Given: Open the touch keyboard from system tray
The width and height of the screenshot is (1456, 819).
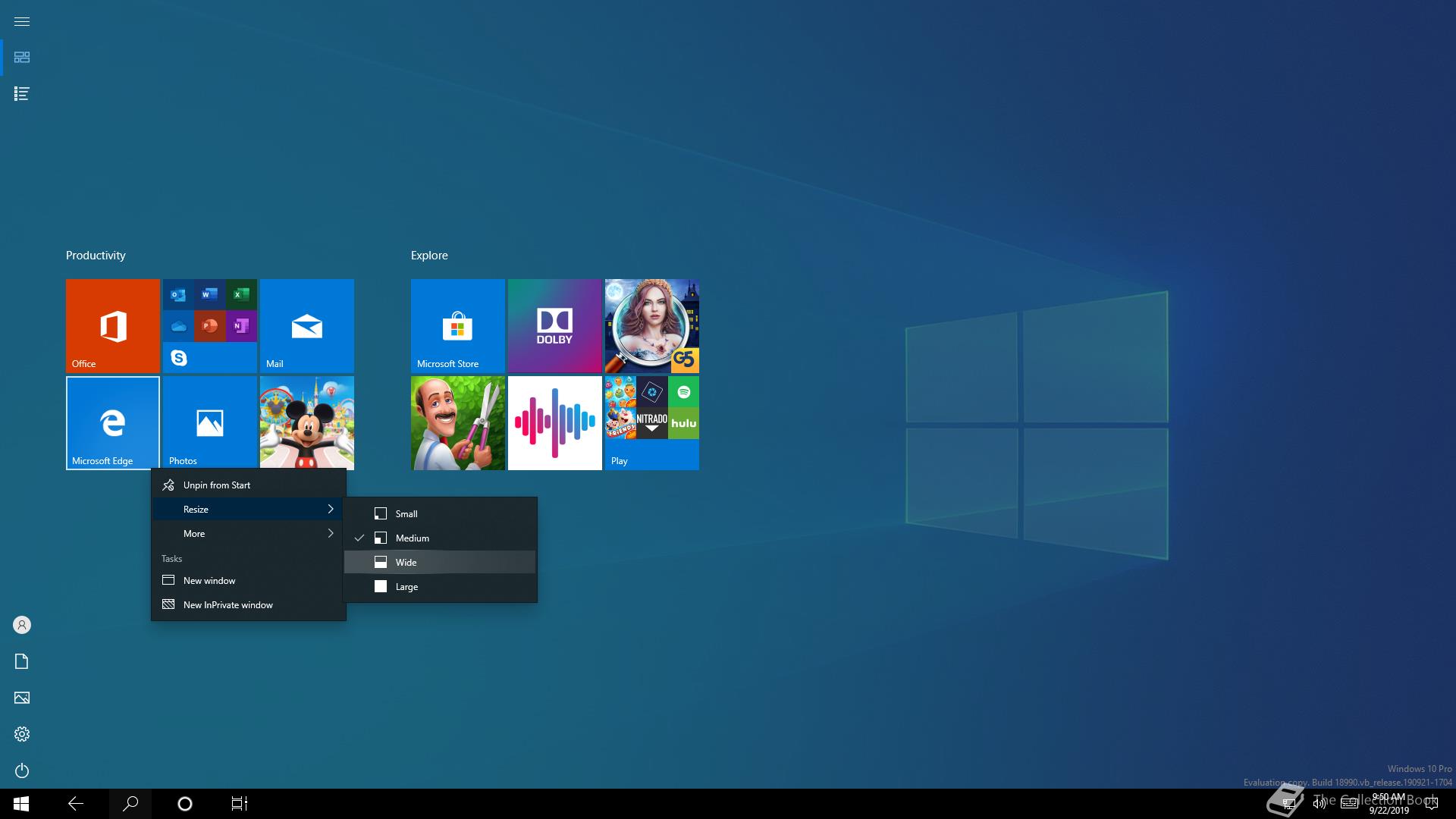Looking at the screenshot, I should click(x=1349, y=804).
